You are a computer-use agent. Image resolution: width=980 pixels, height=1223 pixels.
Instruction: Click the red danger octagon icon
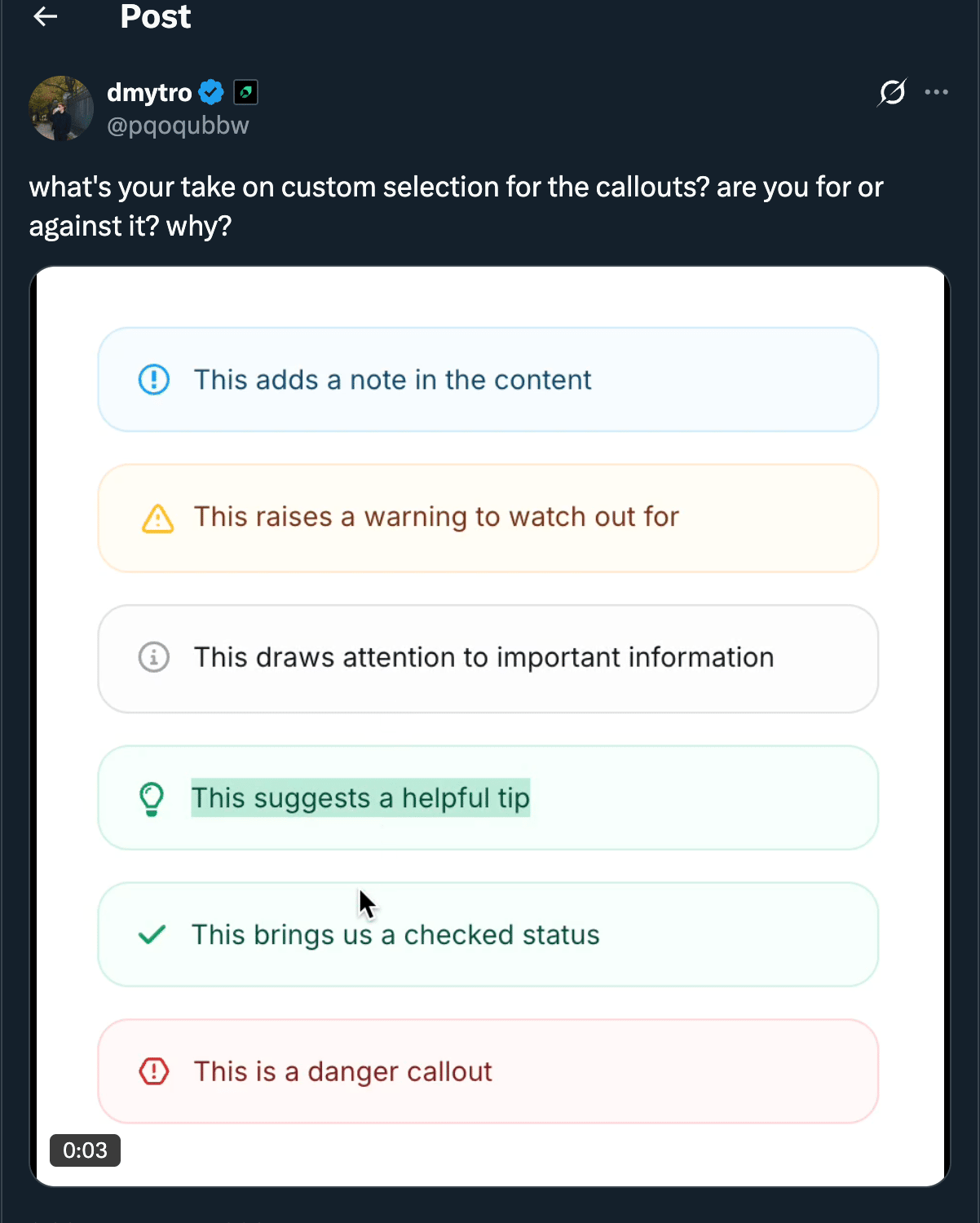click(x=153, y=1071)
